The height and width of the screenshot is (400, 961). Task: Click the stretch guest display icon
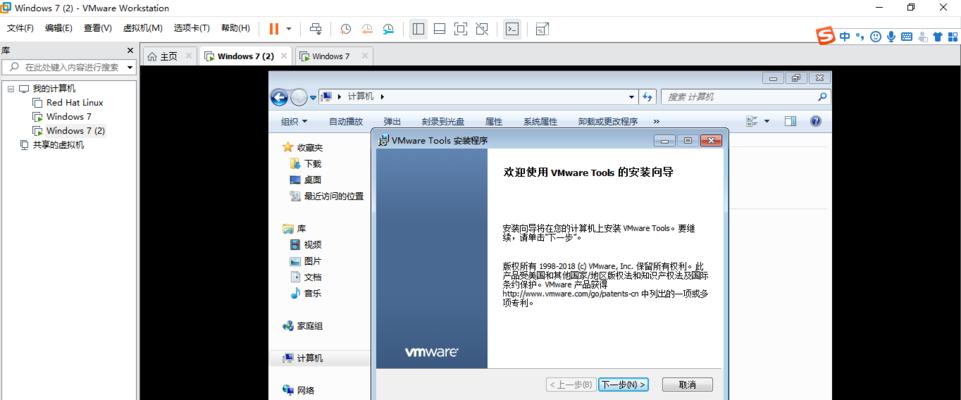tap(542, 28)
